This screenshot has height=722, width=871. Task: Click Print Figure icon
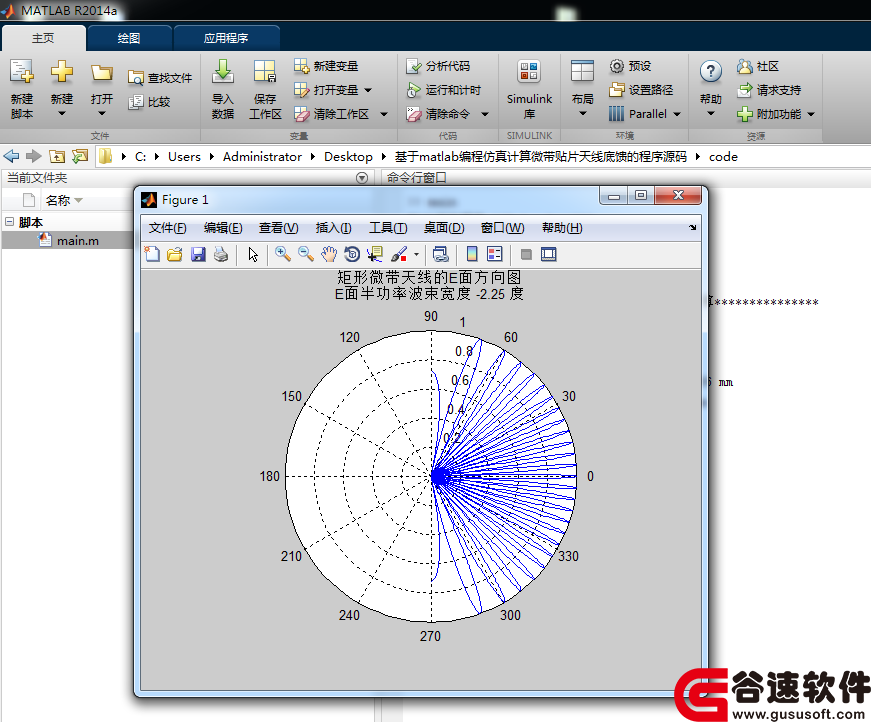pos(221,254)
